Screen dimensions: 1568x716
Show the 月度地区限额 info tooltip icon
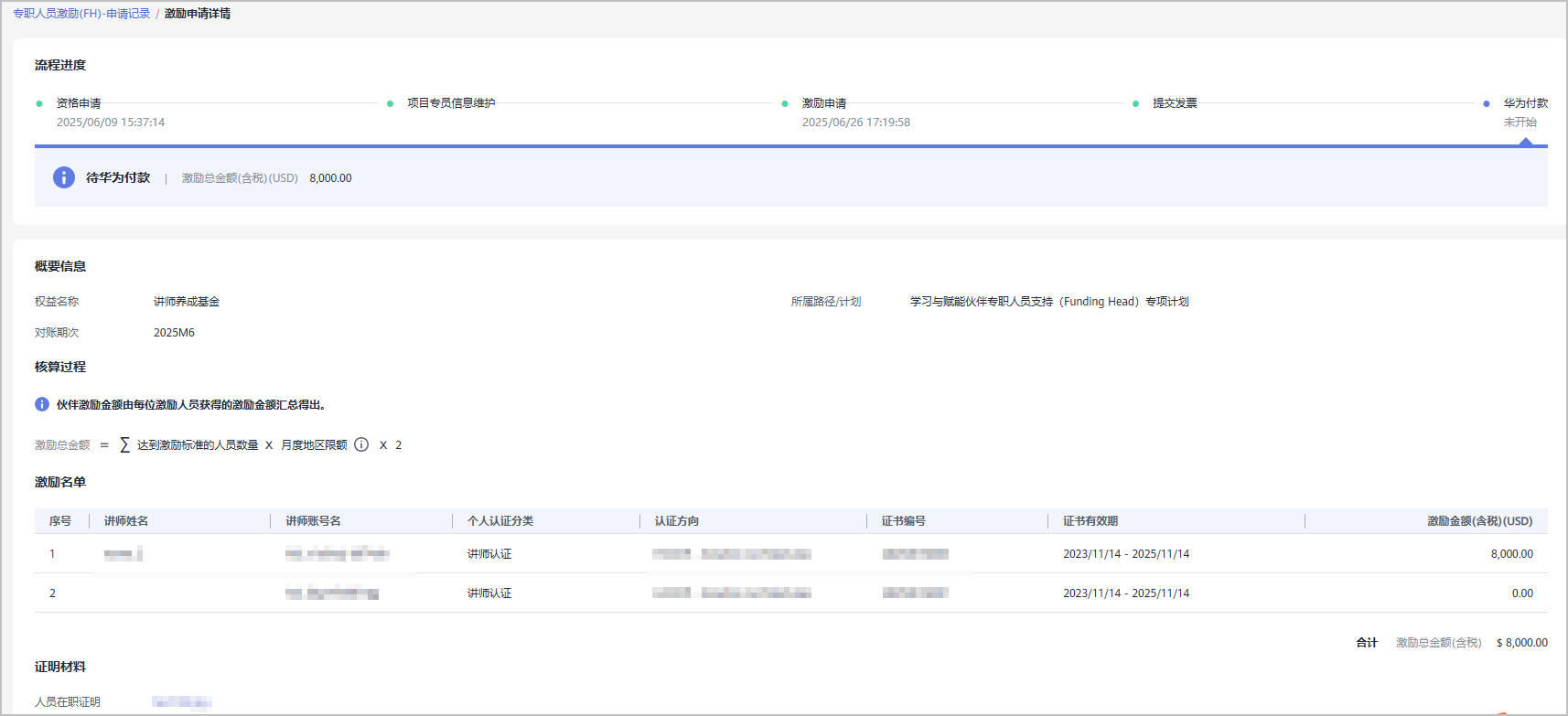(361, 445)
